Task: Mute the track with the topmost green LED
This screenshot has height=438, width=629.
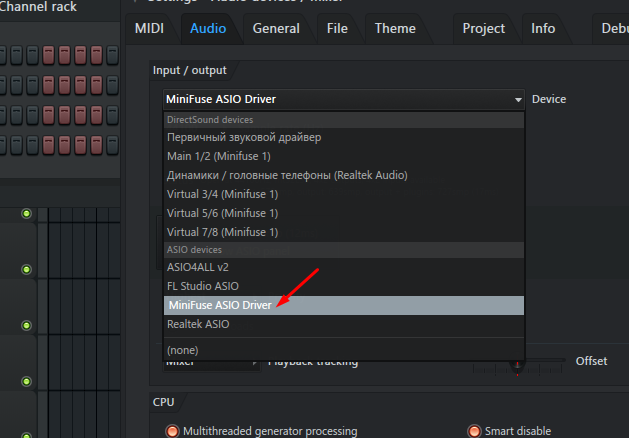Action: pos(26,213)
